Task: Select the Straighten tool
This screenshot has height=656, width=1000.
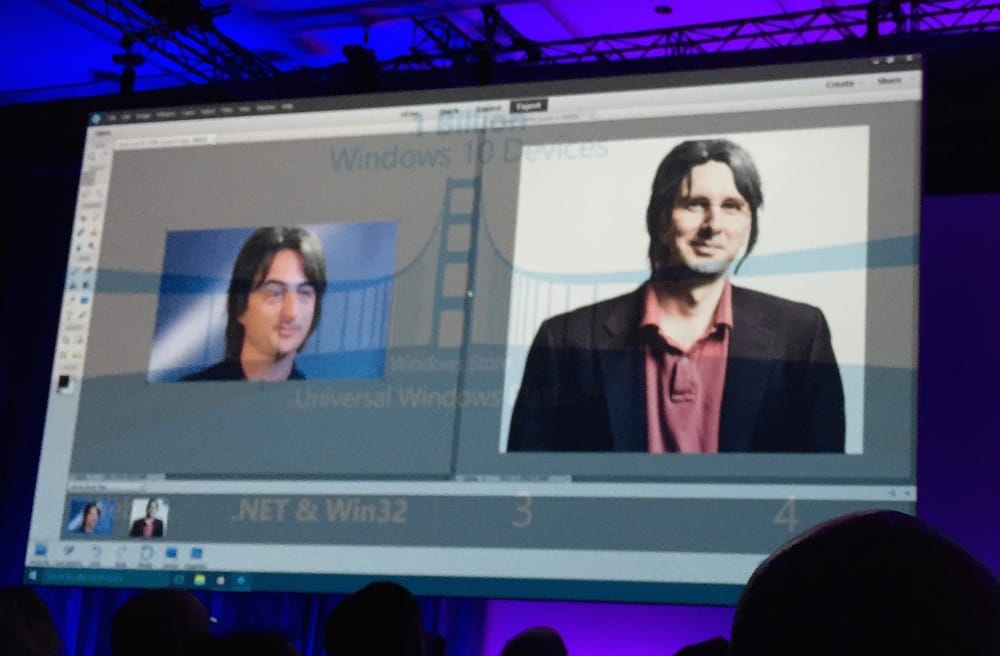Action: point(79,354)
